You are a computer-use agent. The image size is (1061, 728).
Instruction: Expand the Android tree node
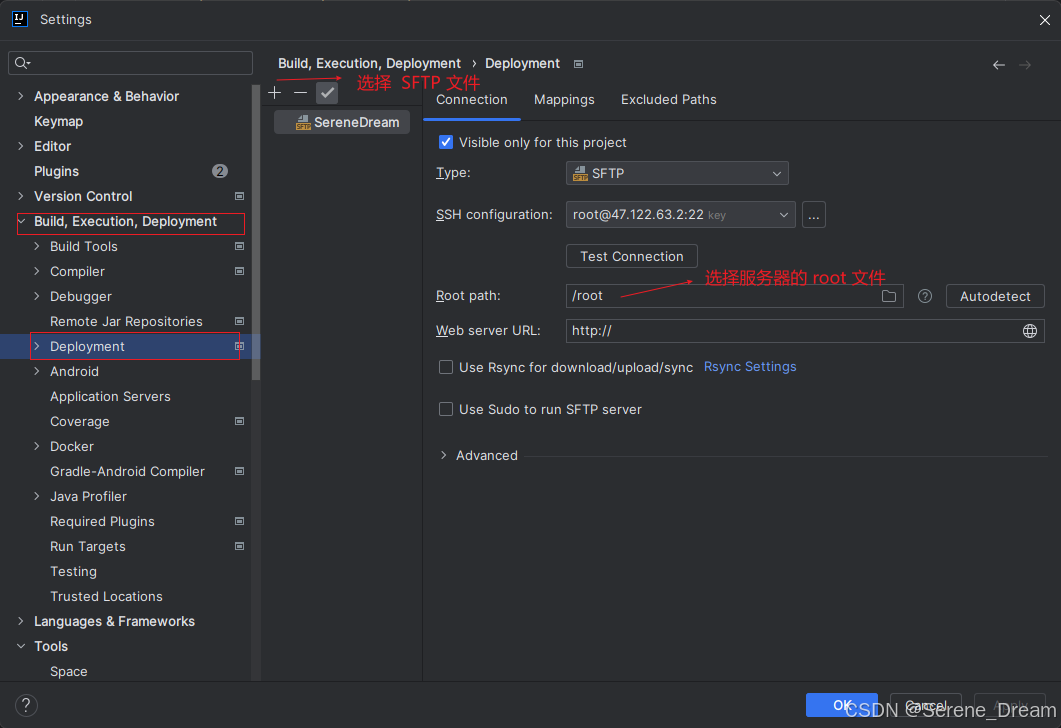(x=37, y=371)
